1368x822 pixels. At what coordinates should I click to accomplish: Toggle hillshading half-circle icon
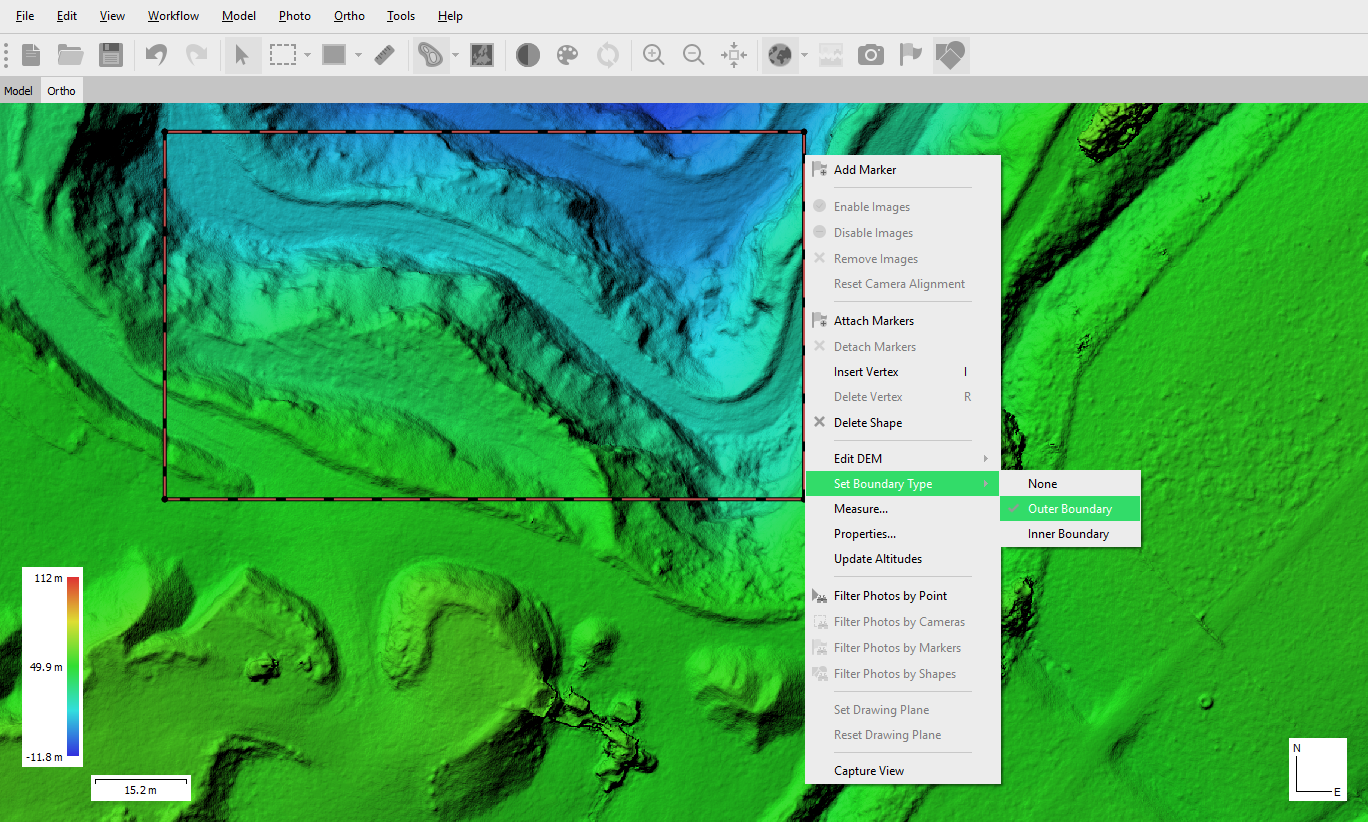[528, 55]
